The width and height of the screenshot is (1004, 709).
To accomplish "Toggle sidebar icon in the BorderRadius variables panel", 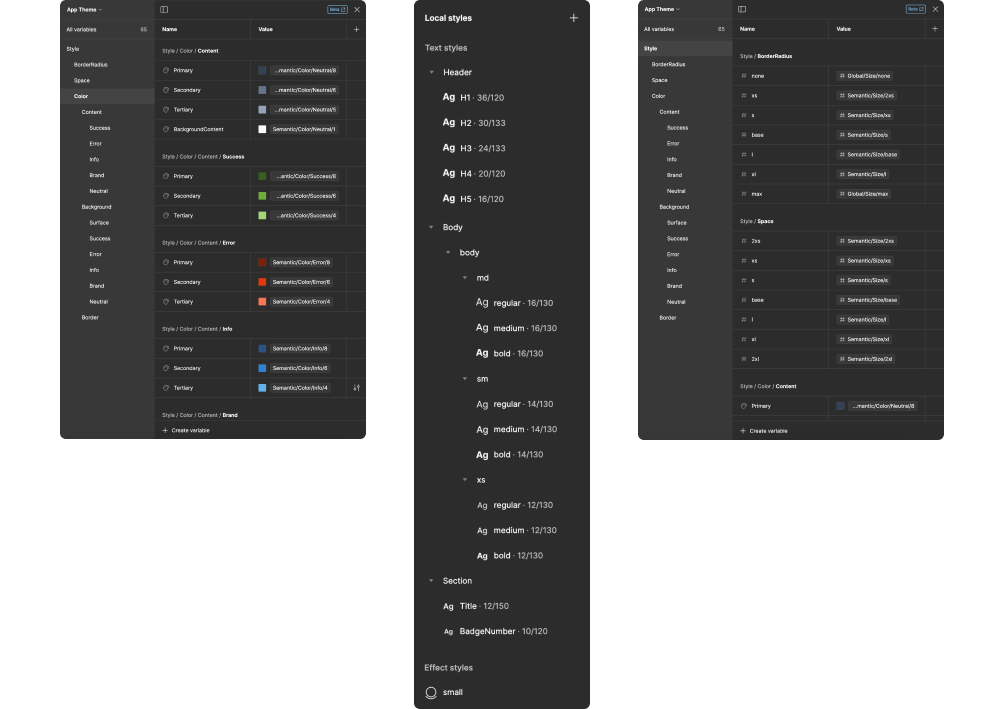I will pyautogui.click(x=742, y=9).
